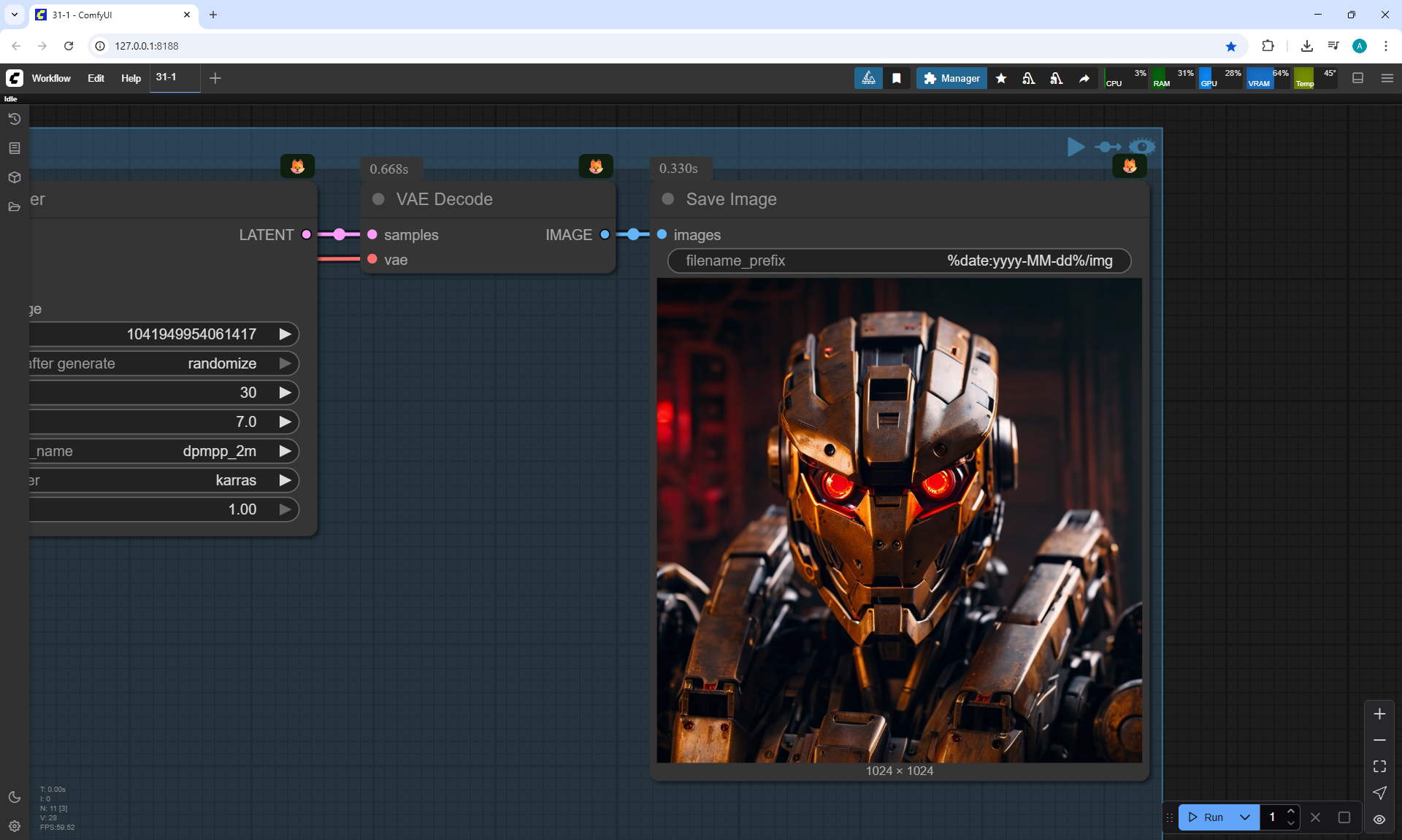1402x840 pixels.
Task: Toggle the bottom panel icon in top bar
Action: [1358, 78]
